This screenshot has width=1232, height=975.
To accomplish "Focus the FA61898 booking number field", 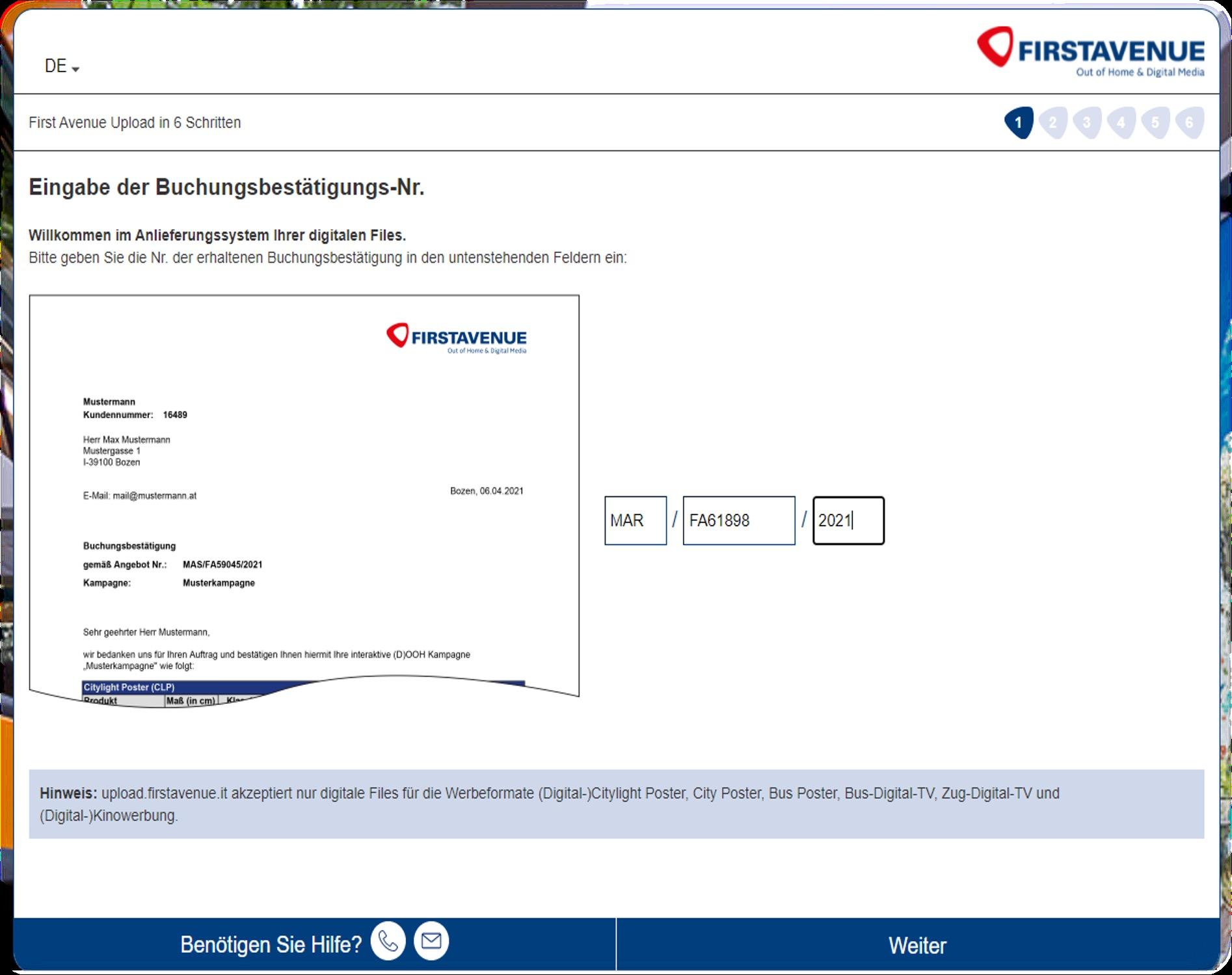I will click(x=739, y=520).
